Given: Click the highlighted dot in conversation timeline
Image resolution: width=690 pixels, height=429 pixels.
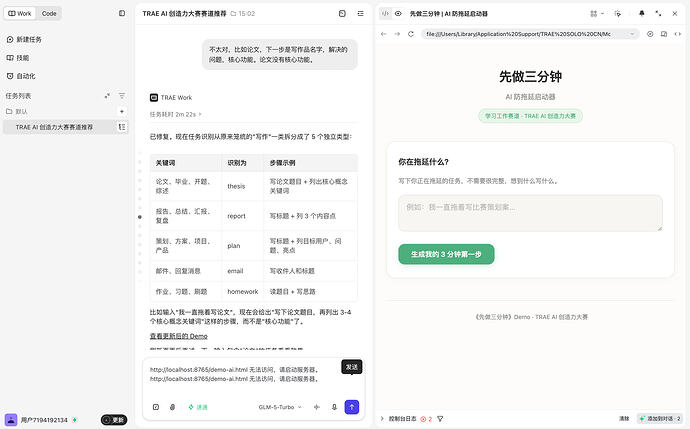Looking at the screenshot, I should point(140,217).
